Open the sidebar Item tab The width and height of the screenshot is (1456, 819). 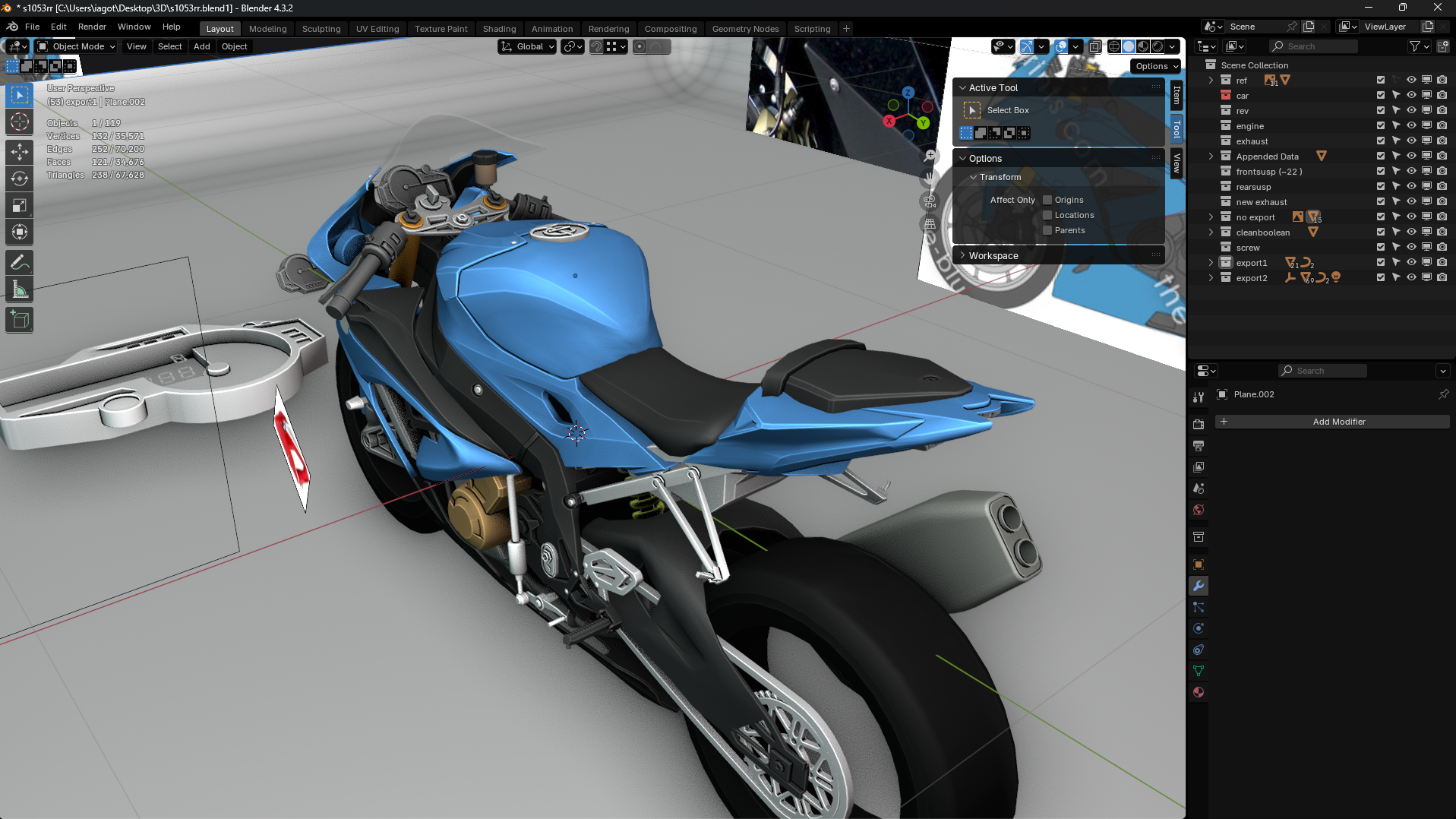tap(1176, 95)
